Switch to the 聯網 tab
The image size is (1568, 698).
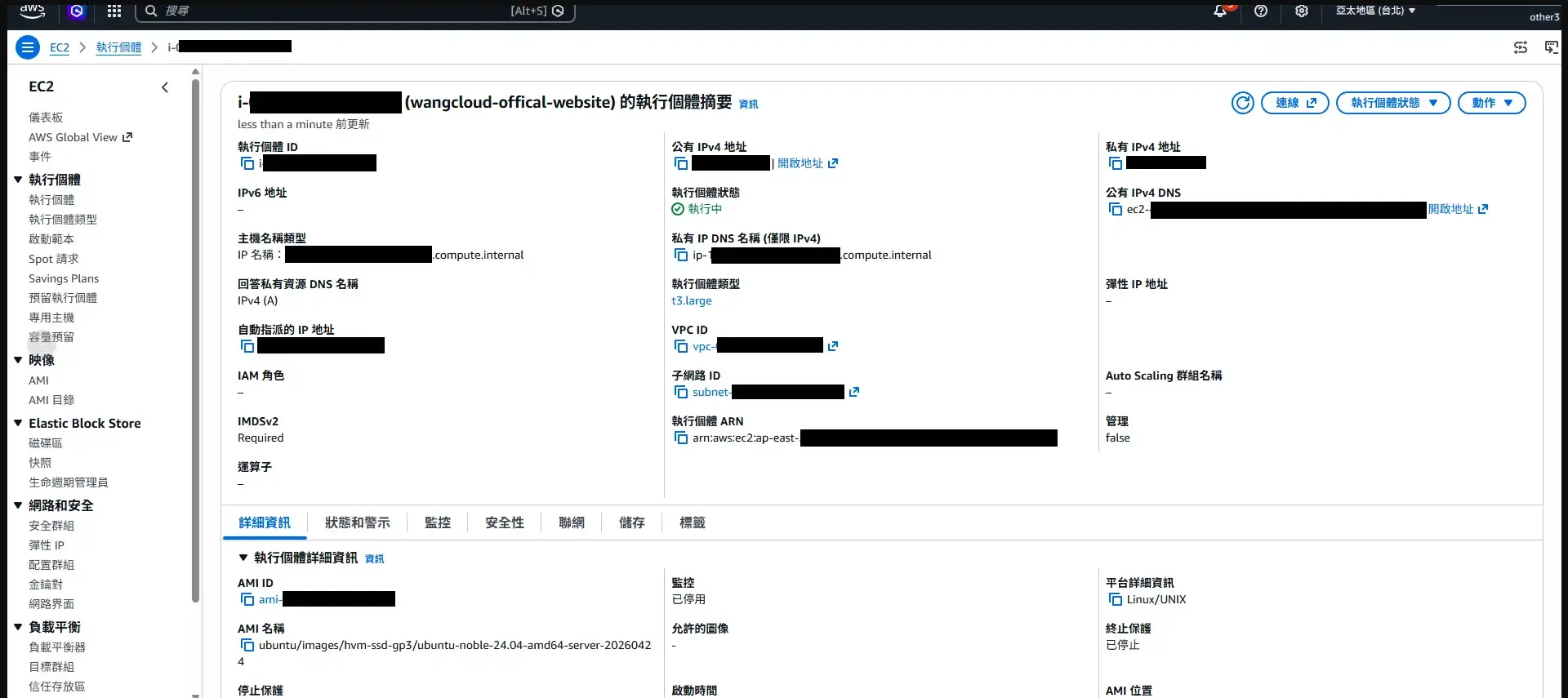click(x=572, y=522)
